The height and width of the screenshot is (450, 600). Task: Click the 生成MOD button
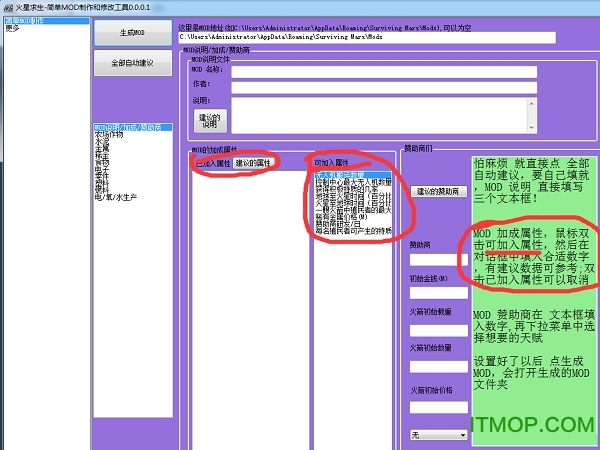(x=133, y=33)
